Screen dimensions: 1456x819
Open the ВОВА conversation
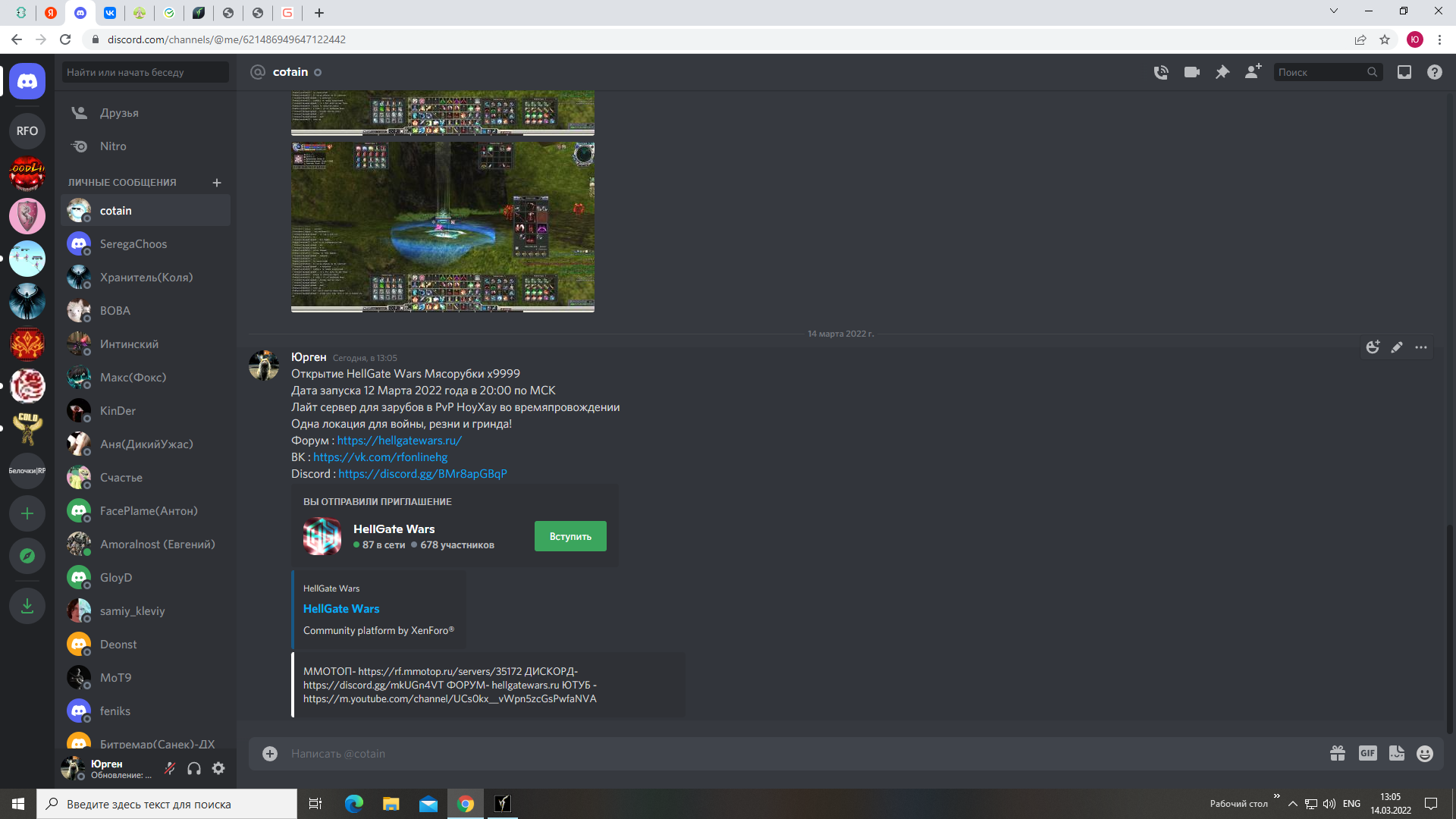[x=146, y=311]
